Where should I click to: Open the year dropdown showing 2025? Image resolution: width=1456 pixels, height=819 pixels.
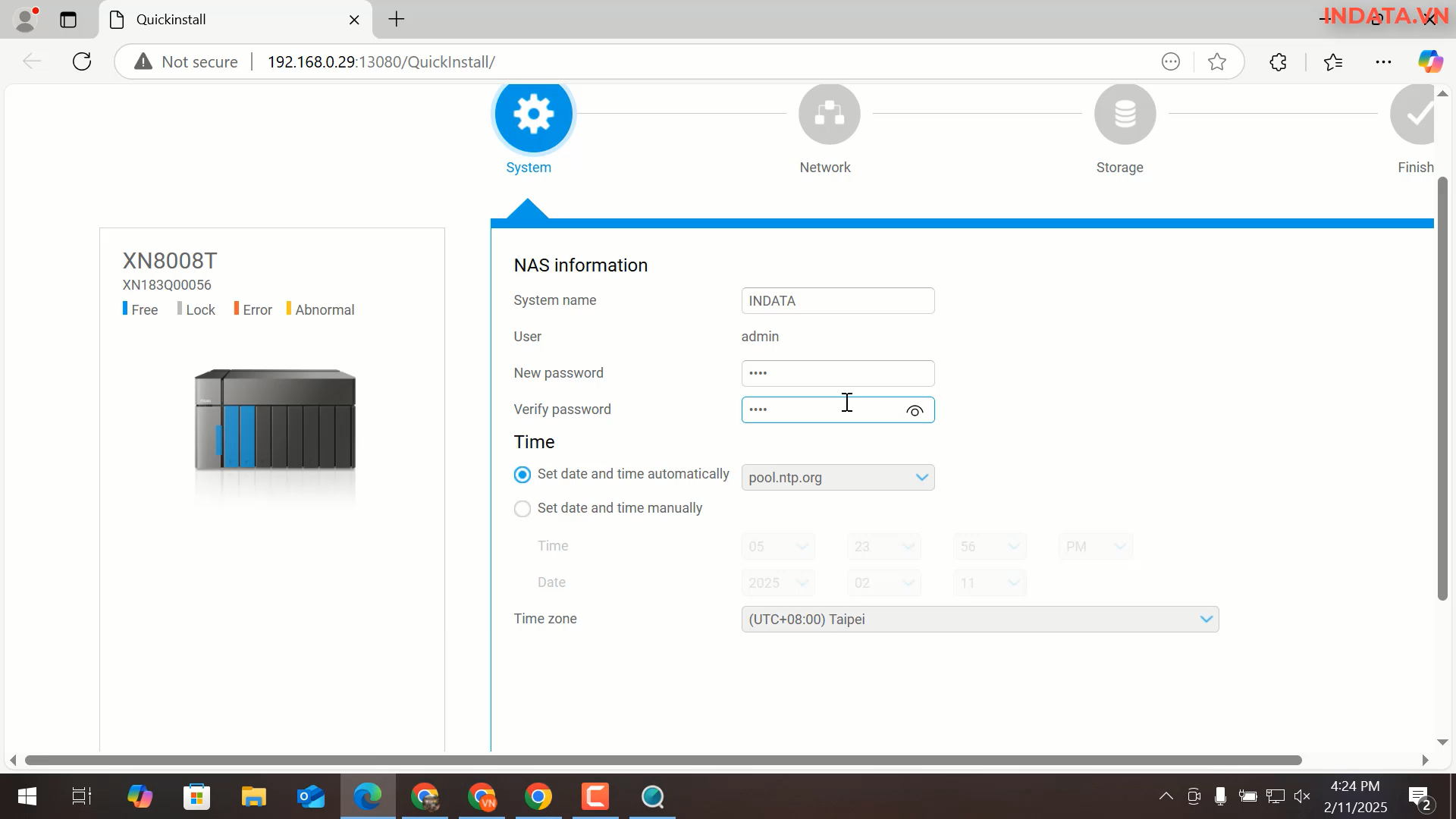(x=778, y=583)
